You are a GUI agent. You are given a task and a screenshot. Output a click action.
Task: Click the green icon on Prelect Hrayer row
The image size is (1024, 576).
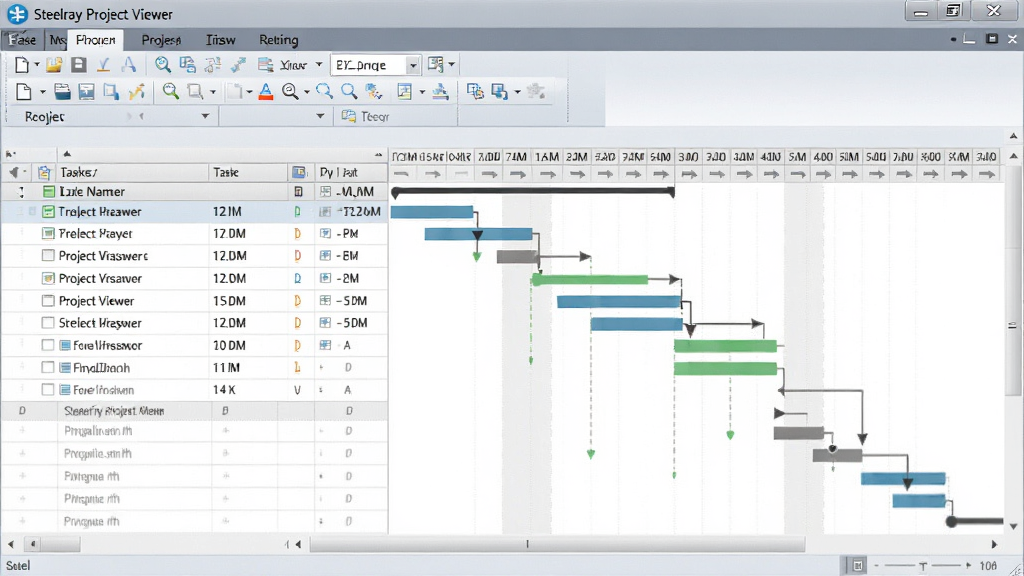click(x=48, y=233)
